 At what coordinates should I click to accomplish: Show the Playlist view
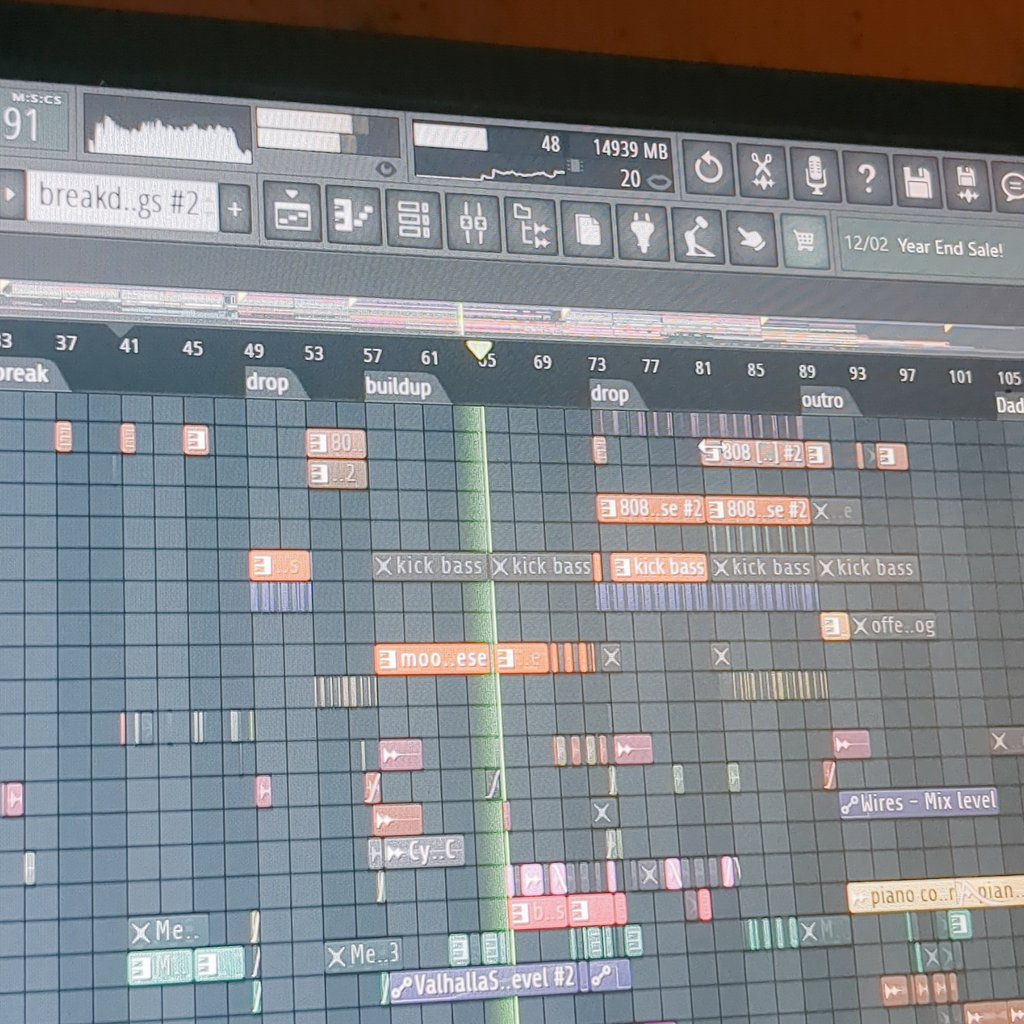292,212
